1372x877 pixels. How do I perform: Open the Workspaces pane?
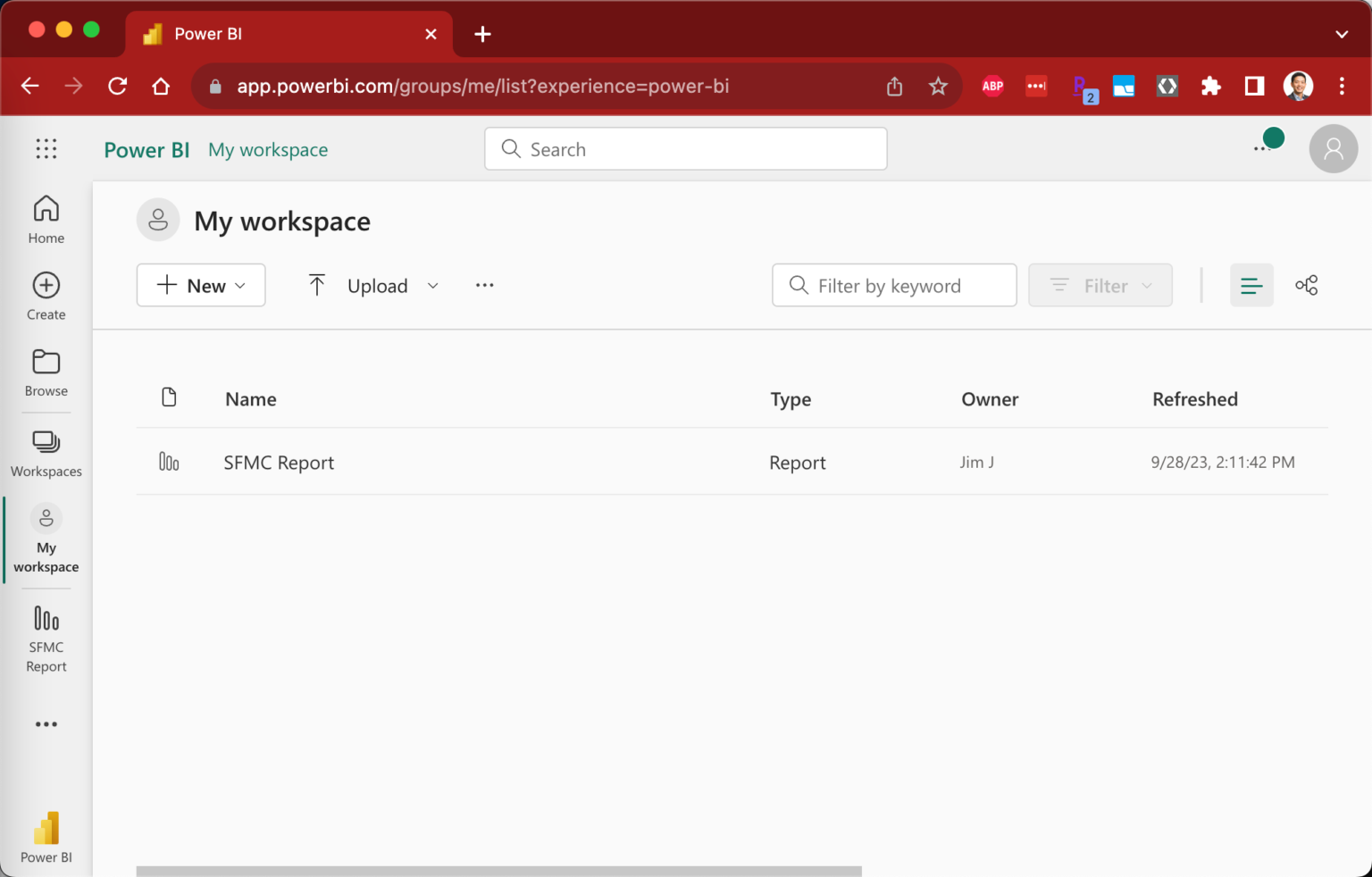coord(46,452)
